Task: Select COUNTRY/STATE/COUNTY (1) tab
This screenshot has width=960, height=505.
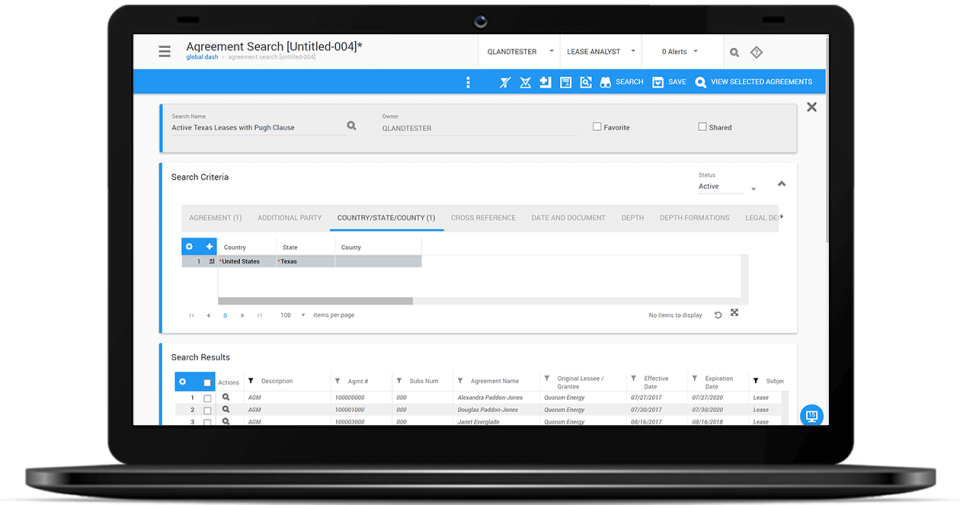Action: [x=386, y=218]
